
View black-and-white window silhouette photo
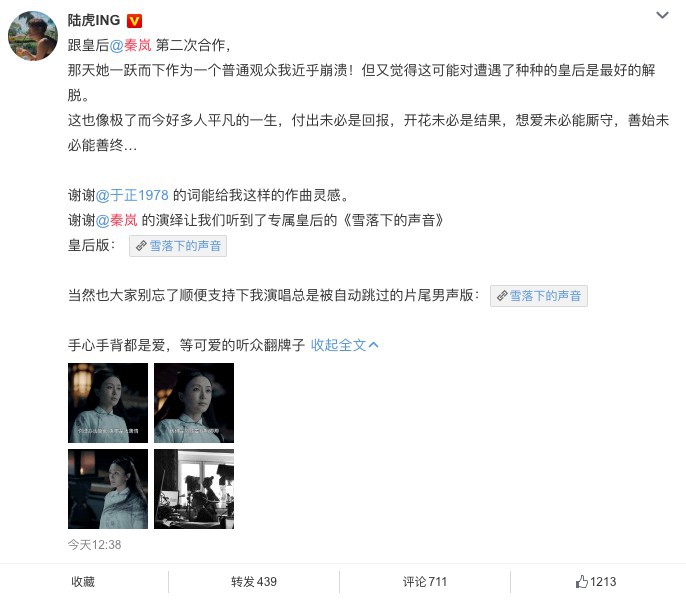pyautogui.click(x=194, y=489)
